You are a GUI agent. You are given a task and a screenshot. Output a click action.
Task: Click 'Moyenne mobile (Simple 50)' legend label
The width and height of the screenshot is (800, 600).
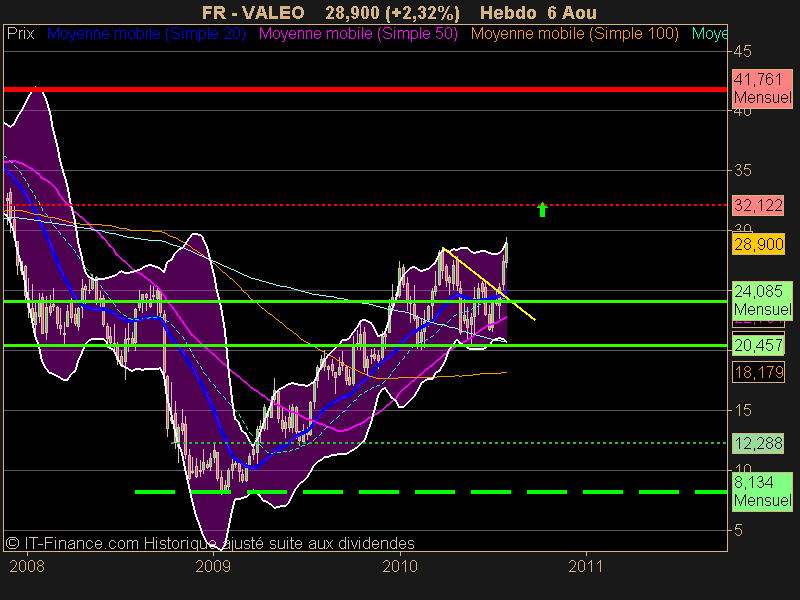[358, 34]
